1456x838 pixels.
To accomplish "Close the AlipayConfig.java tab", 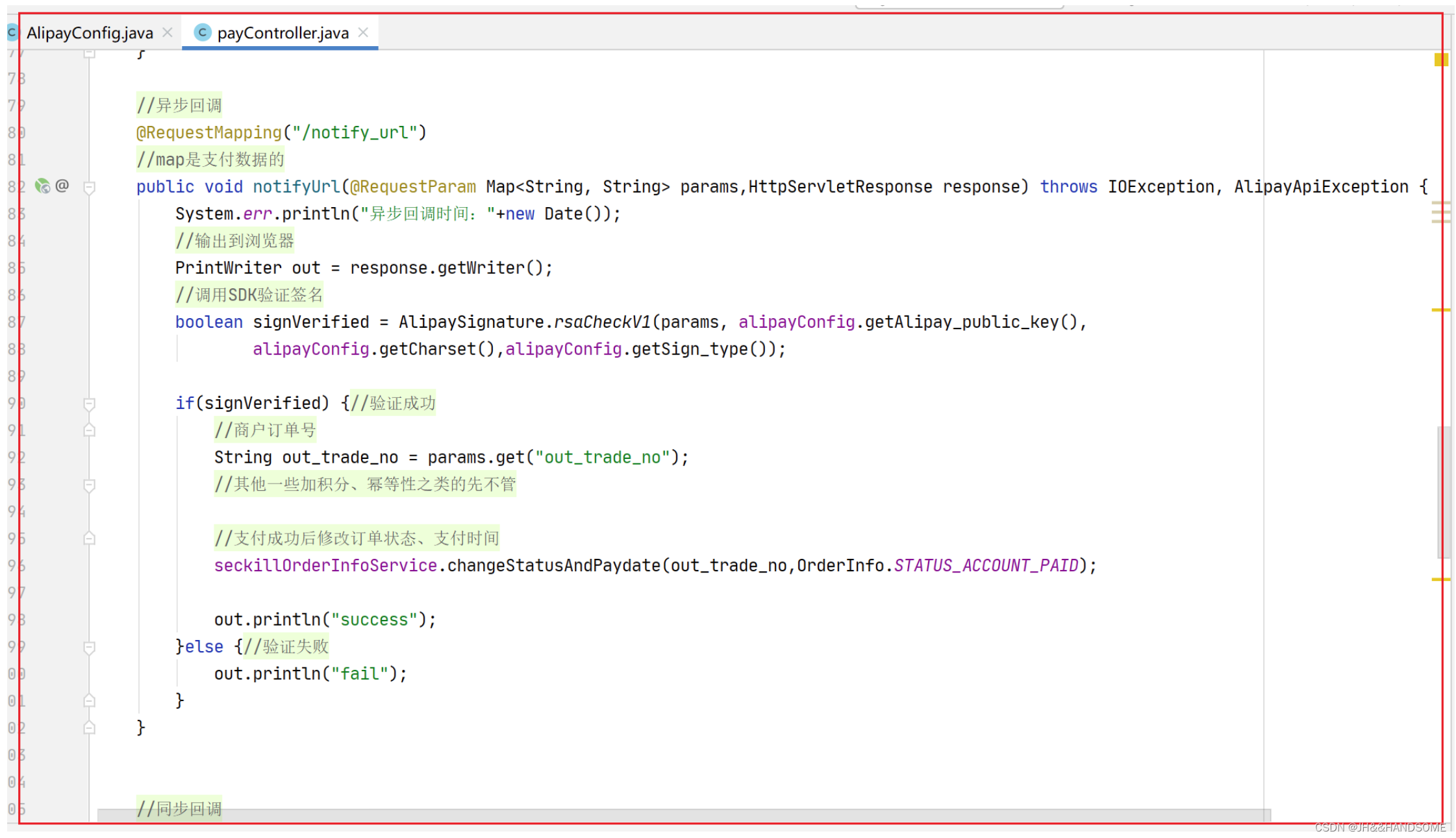I will coord(168,32).
